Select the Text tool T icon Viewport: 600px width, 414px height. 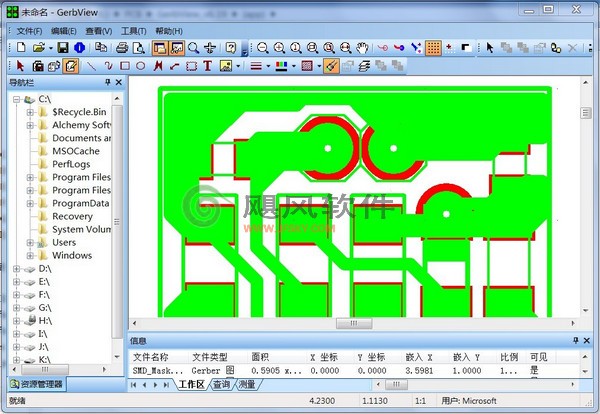(207, 66)
